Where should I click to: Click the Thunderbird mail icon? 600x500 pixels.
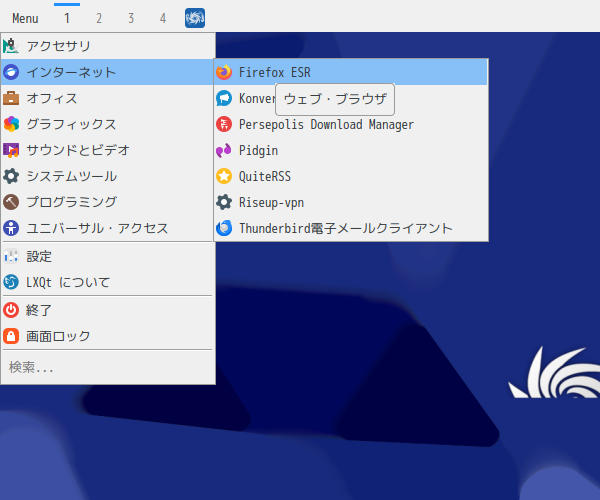(224, 228)
